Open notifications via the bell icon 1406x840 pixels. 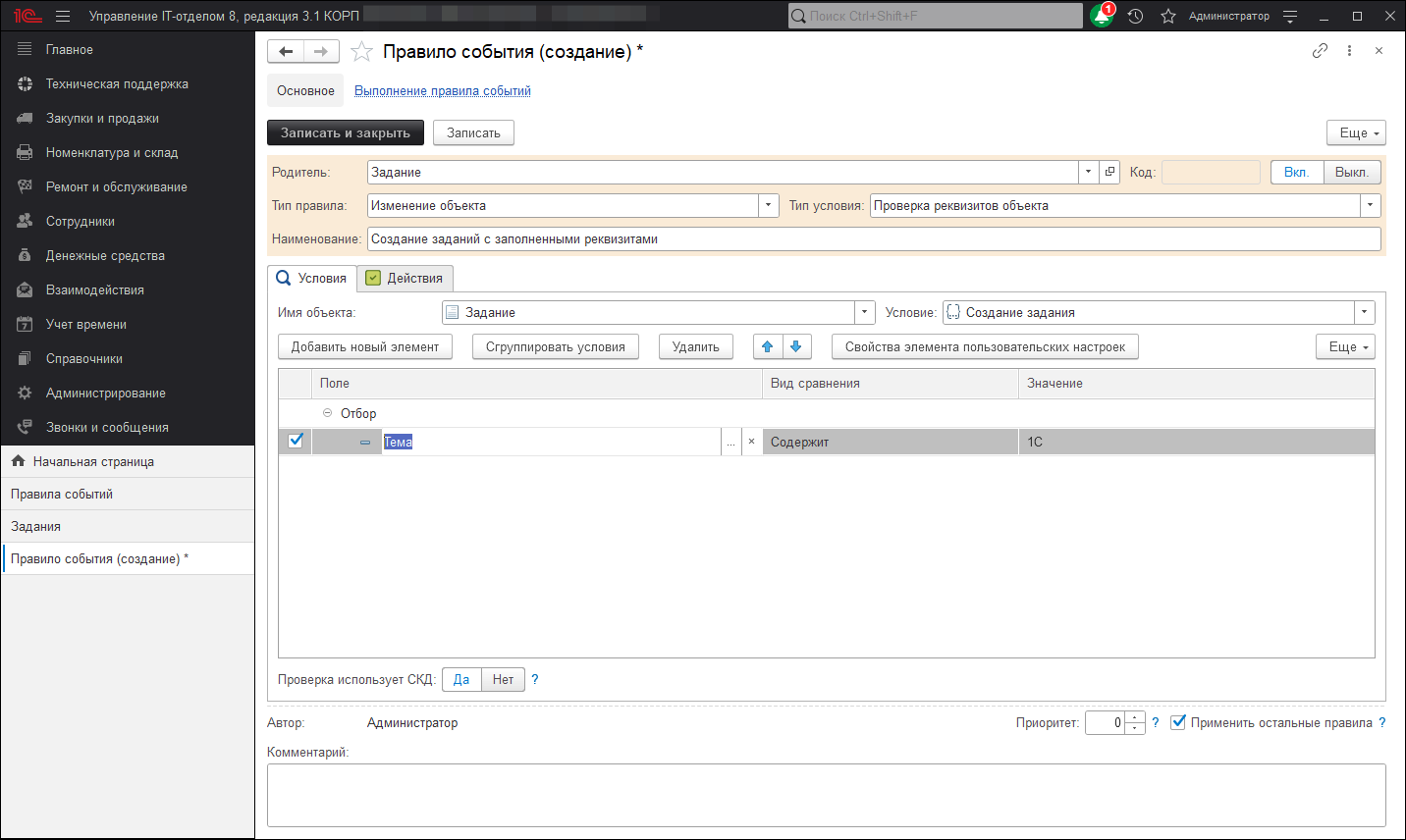click(x=1100, y=16)
